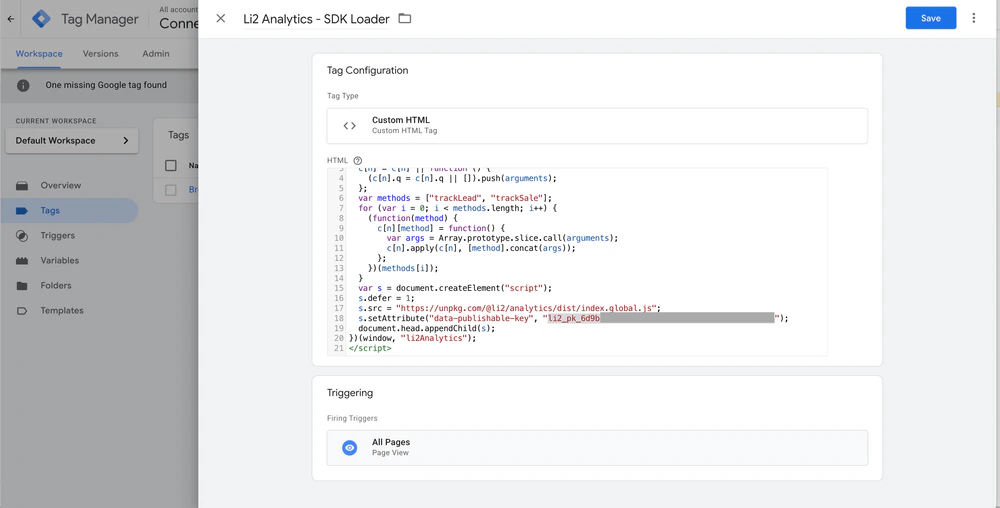This screenshot has width=1000, height=508.
Task: Click line number 18 in the editor gutter
Action: pyautogui.click(x=339, y=318)
